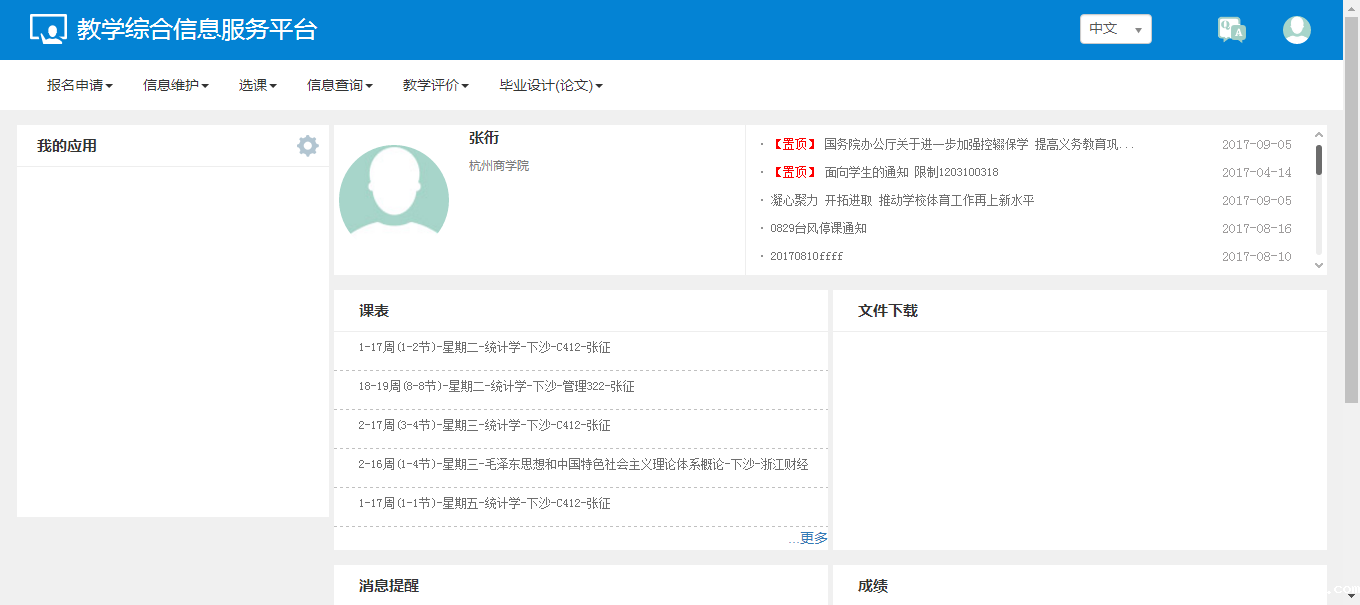
Task: Open settings gear in 我的应用 panel
Action: click(308, 146)
